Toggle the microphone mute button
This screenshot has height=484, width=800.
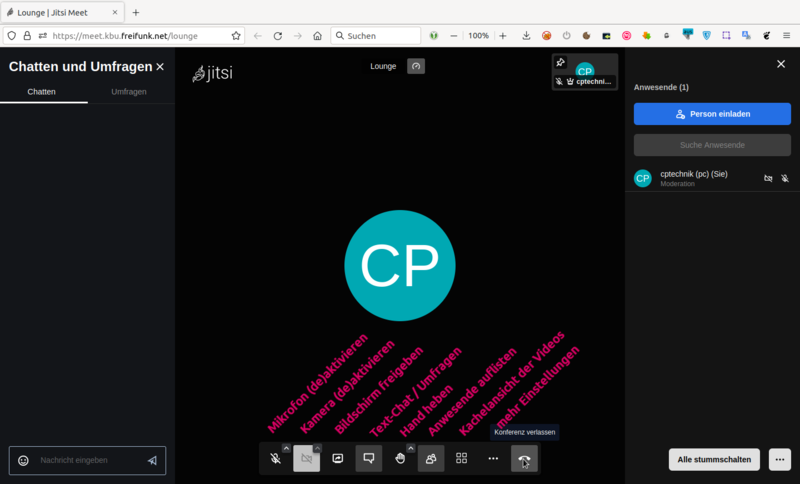click(x=275, y=459)
